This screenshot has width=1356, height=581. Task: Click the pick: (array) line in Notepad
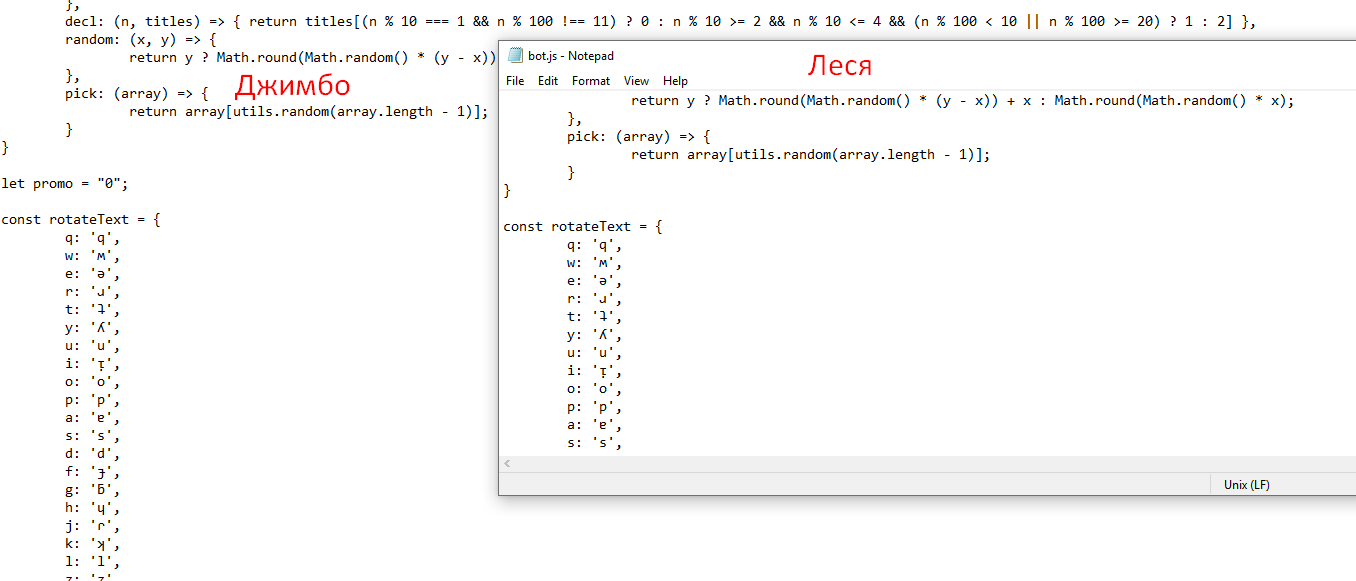pyautogui.click(x=637, y=136)
